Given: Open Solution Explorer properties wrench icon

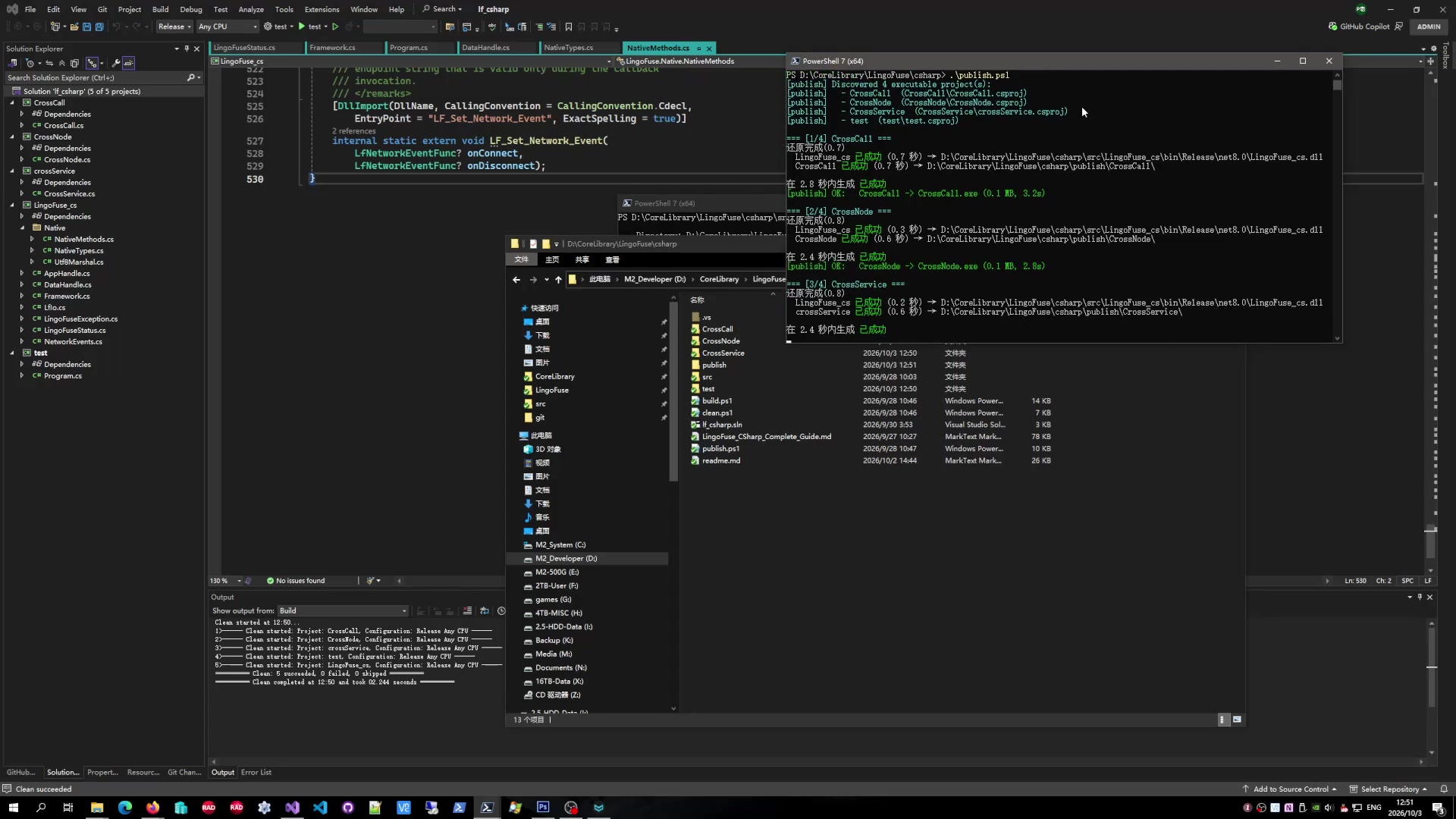Looking at the screenshot, I should click(x=116, y=63).
